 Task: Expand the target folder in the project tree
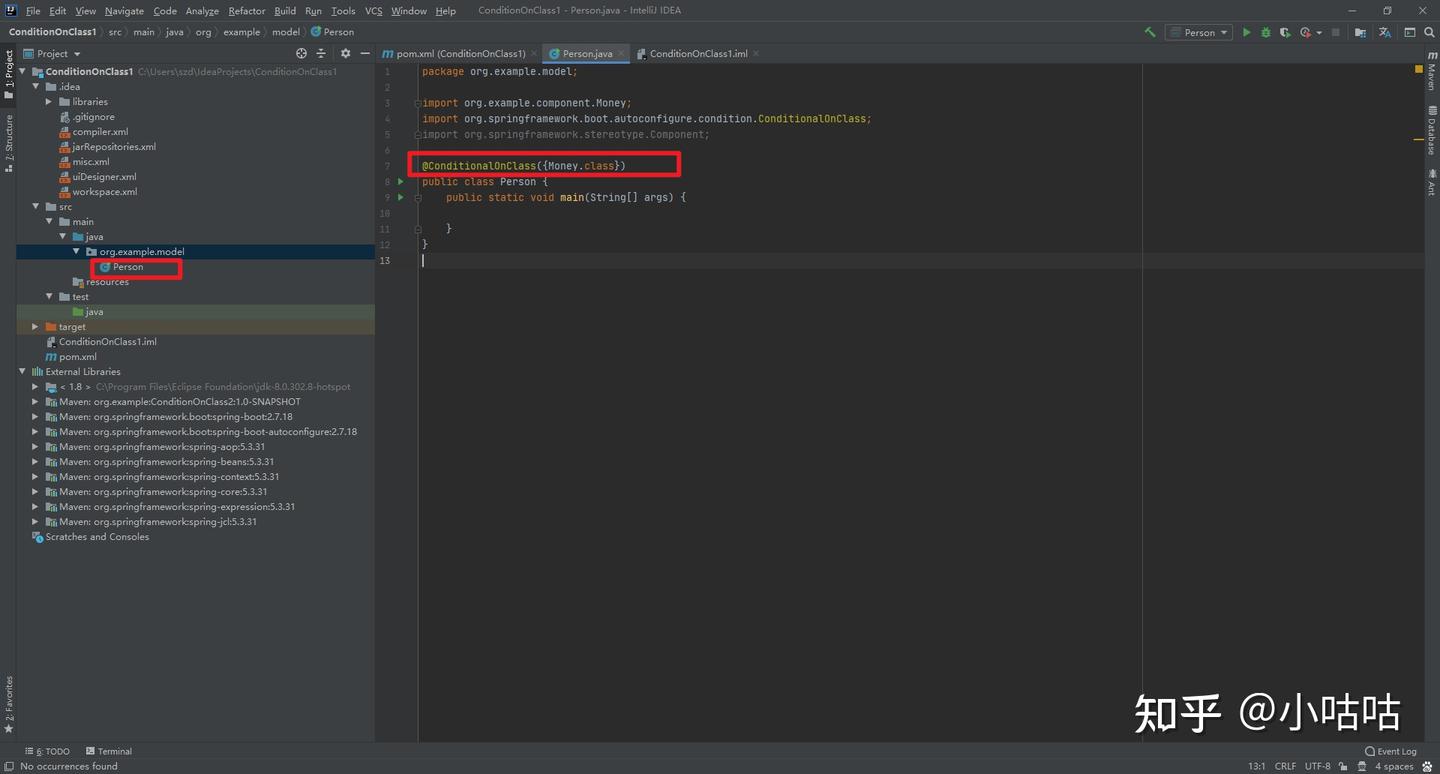(35, 327)
